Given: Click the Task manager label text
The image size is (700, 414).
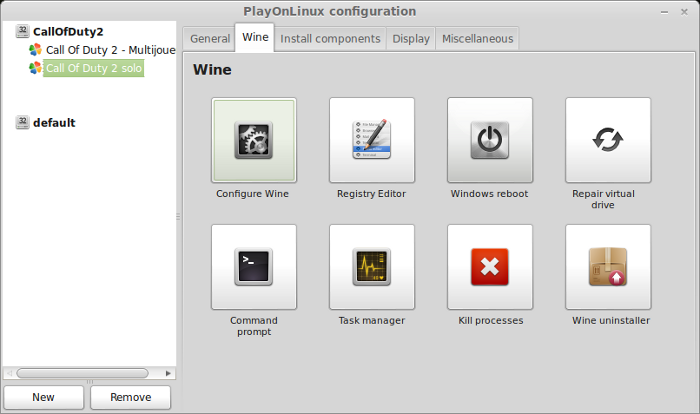Looking at the screenshot, I should [372, 321].
